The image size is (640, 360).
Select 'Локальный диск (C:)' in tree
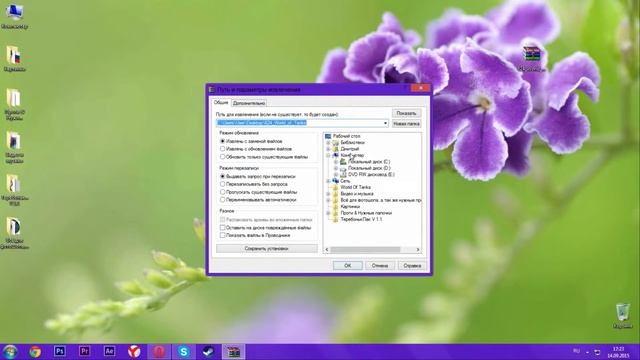tap(369, 162)
